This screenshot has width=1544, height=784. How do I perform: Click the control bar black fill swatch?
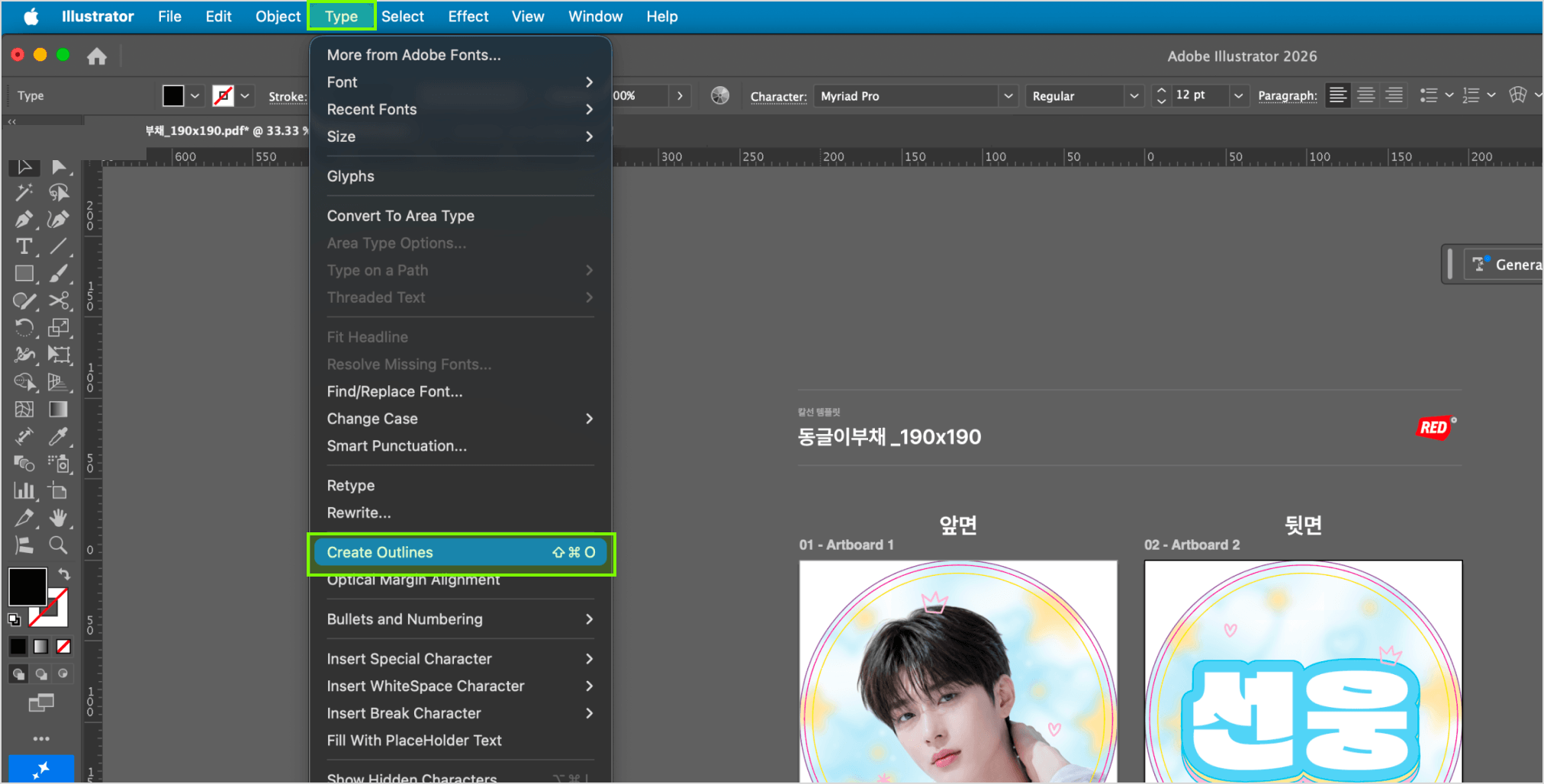click(173, 96)
